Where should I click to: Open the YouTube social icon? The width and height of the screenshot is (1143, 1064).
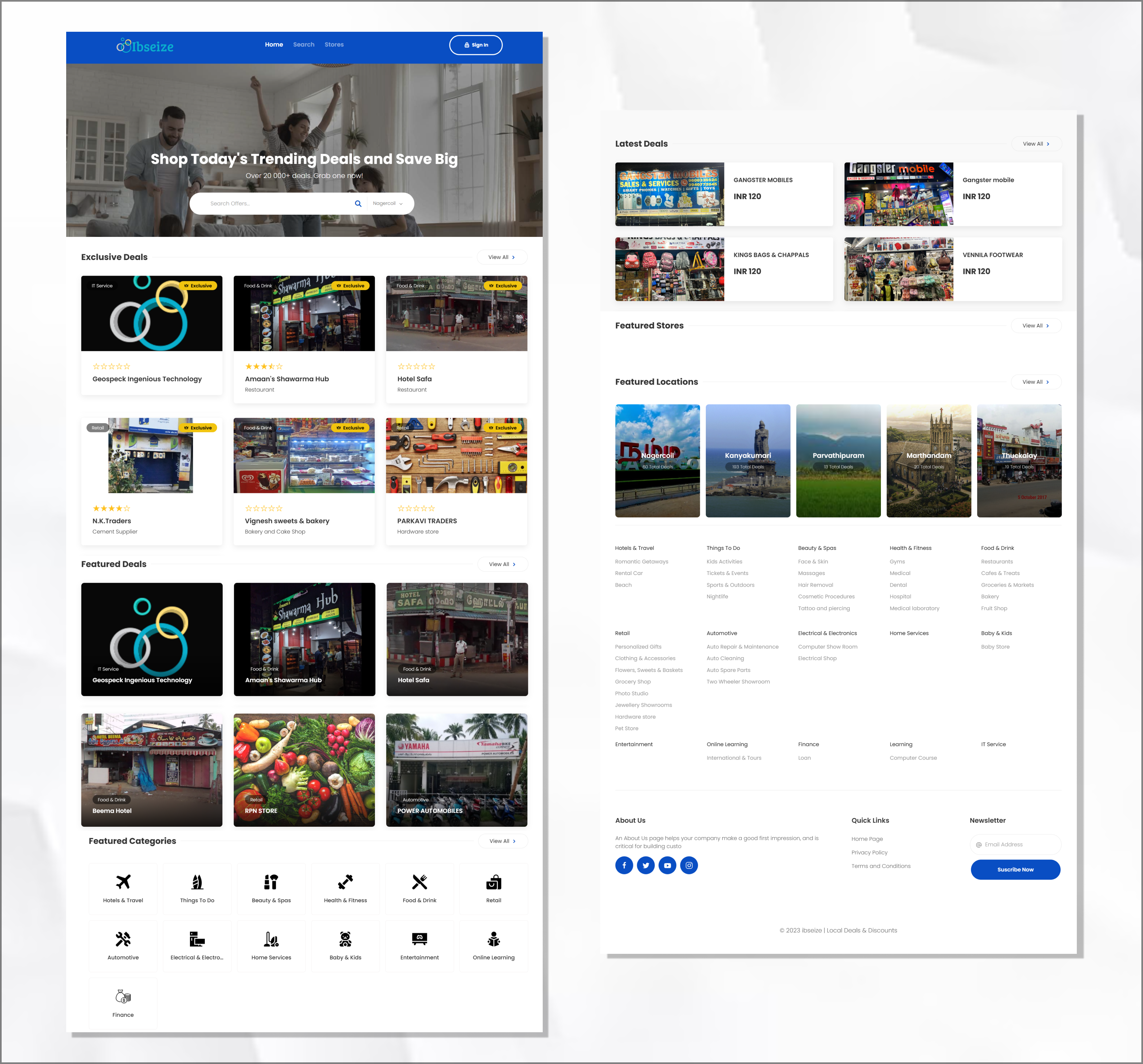point(667,865)
